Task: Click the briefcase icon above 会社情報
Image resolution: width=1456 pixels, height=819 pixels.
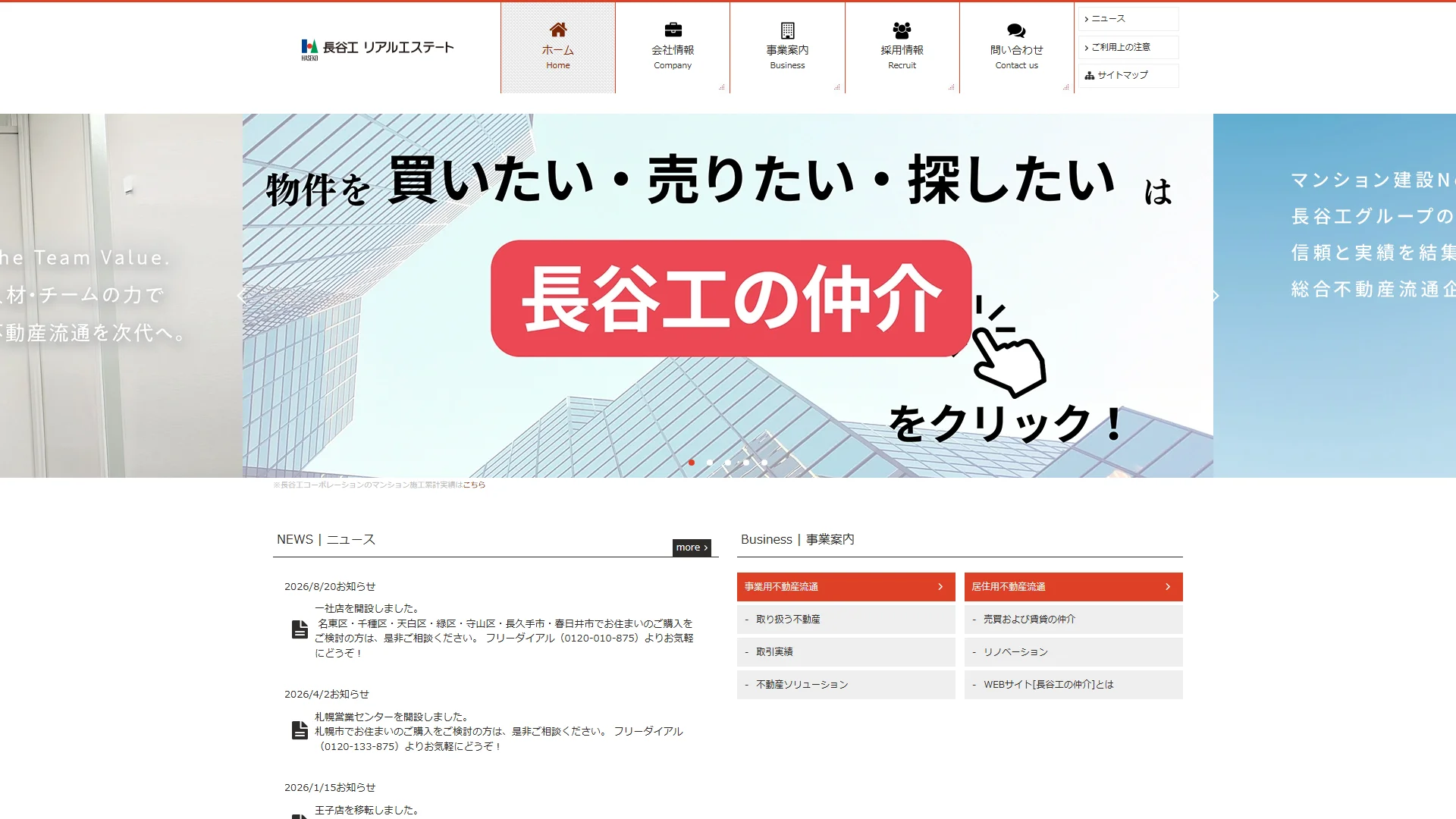Action: pos(673,30)
